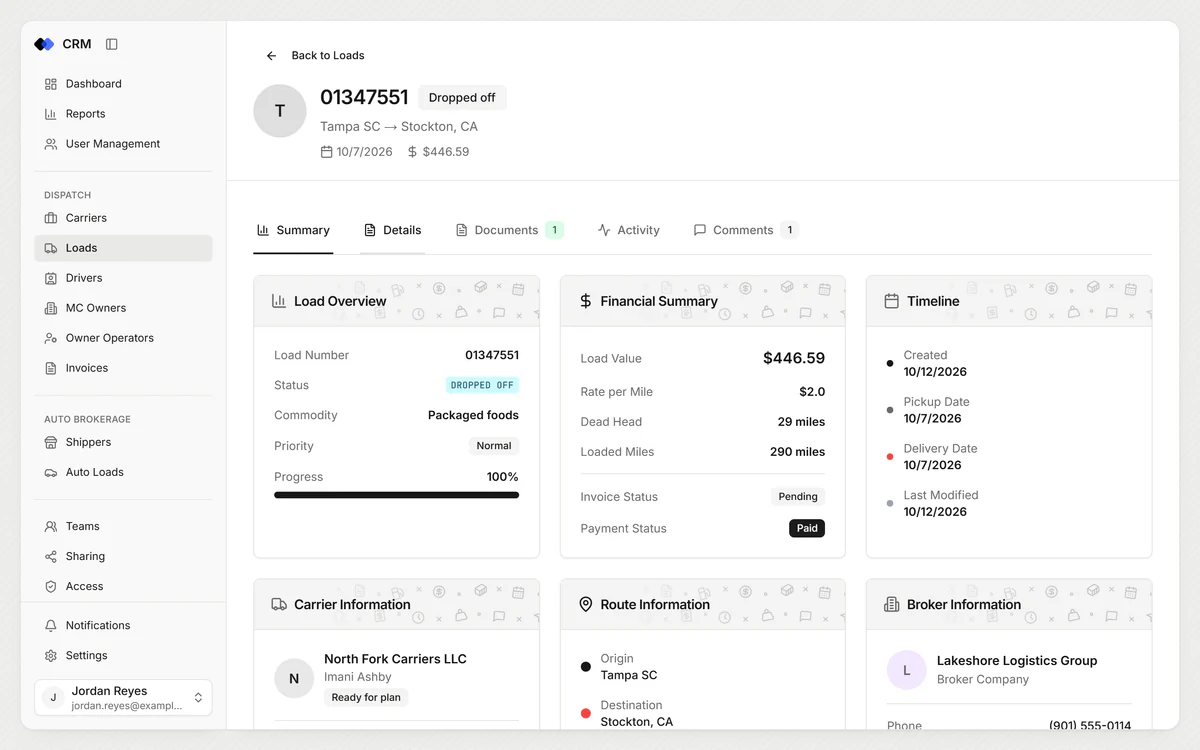Click the 100% progress bar
This screenshot has width=1200, height=750.
tap(396, 495)
